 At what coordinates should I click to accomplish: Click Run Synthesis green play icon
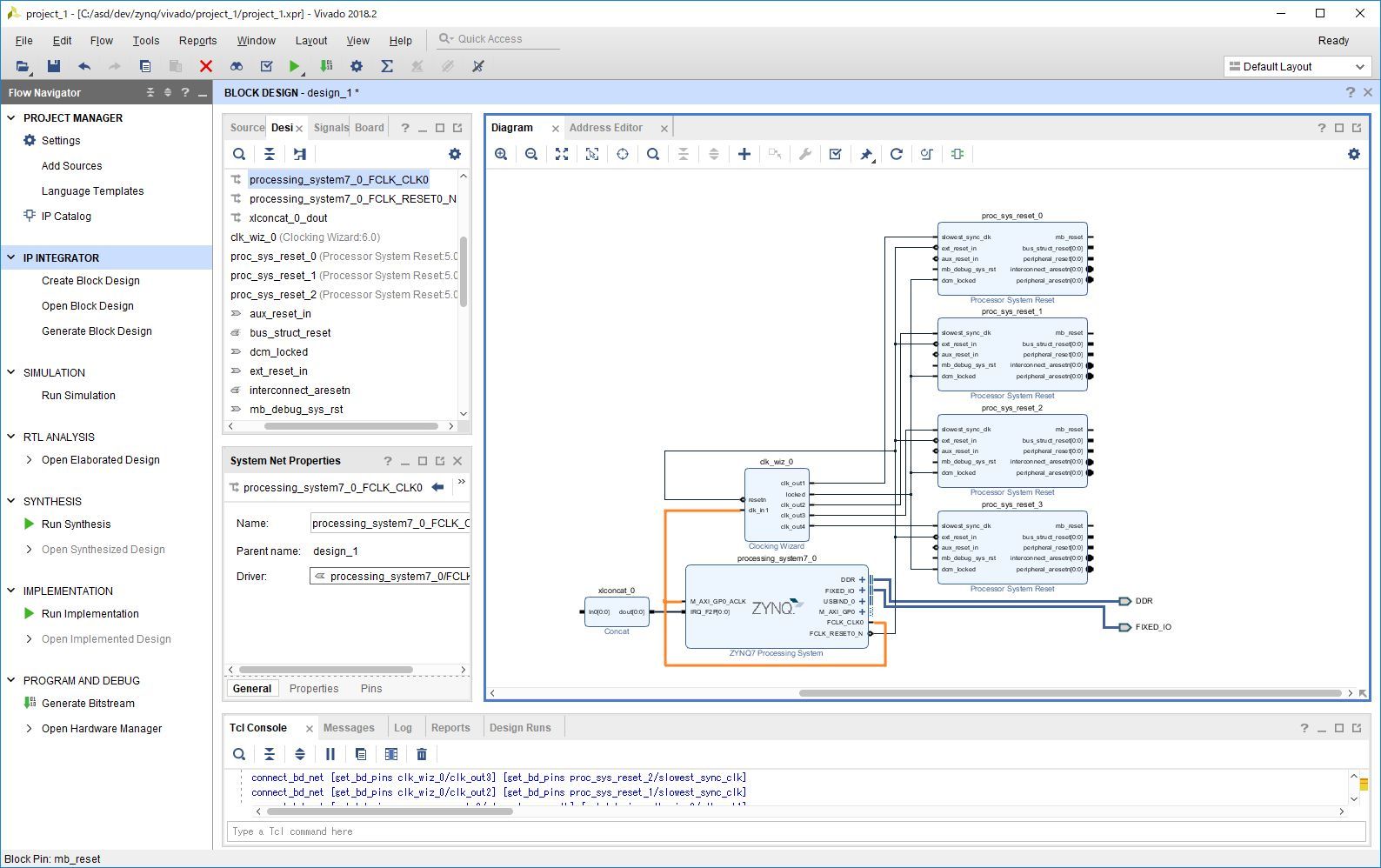29,524
